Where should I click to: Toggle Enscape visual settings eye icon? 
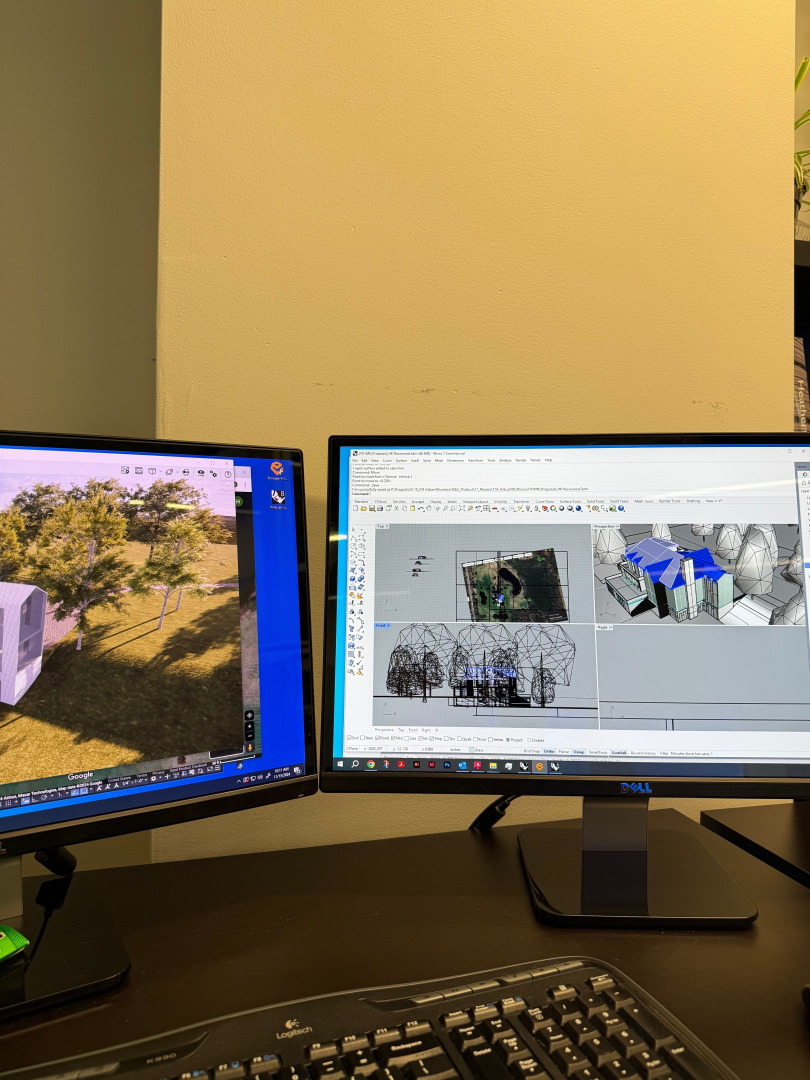point(200,473)
